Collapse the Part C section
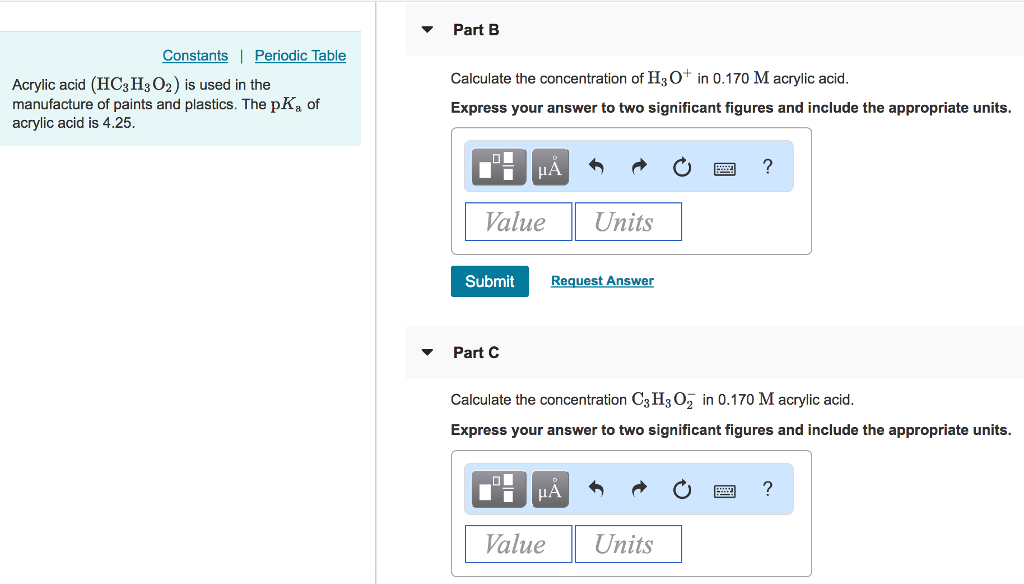The height and width of the screenshot is (584, 1024). (427, 352)
